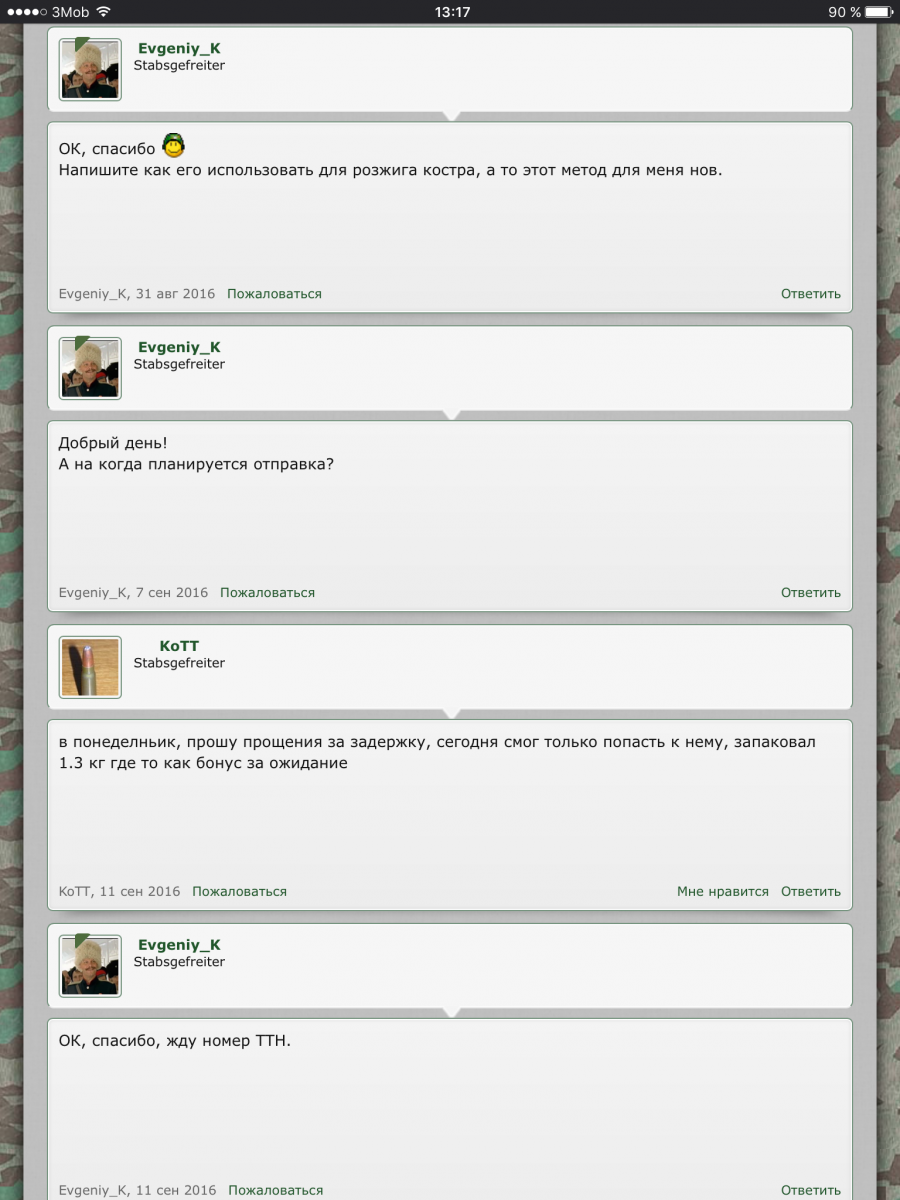
Task: Click the helmet smiley emoticon
Action: 174,146
